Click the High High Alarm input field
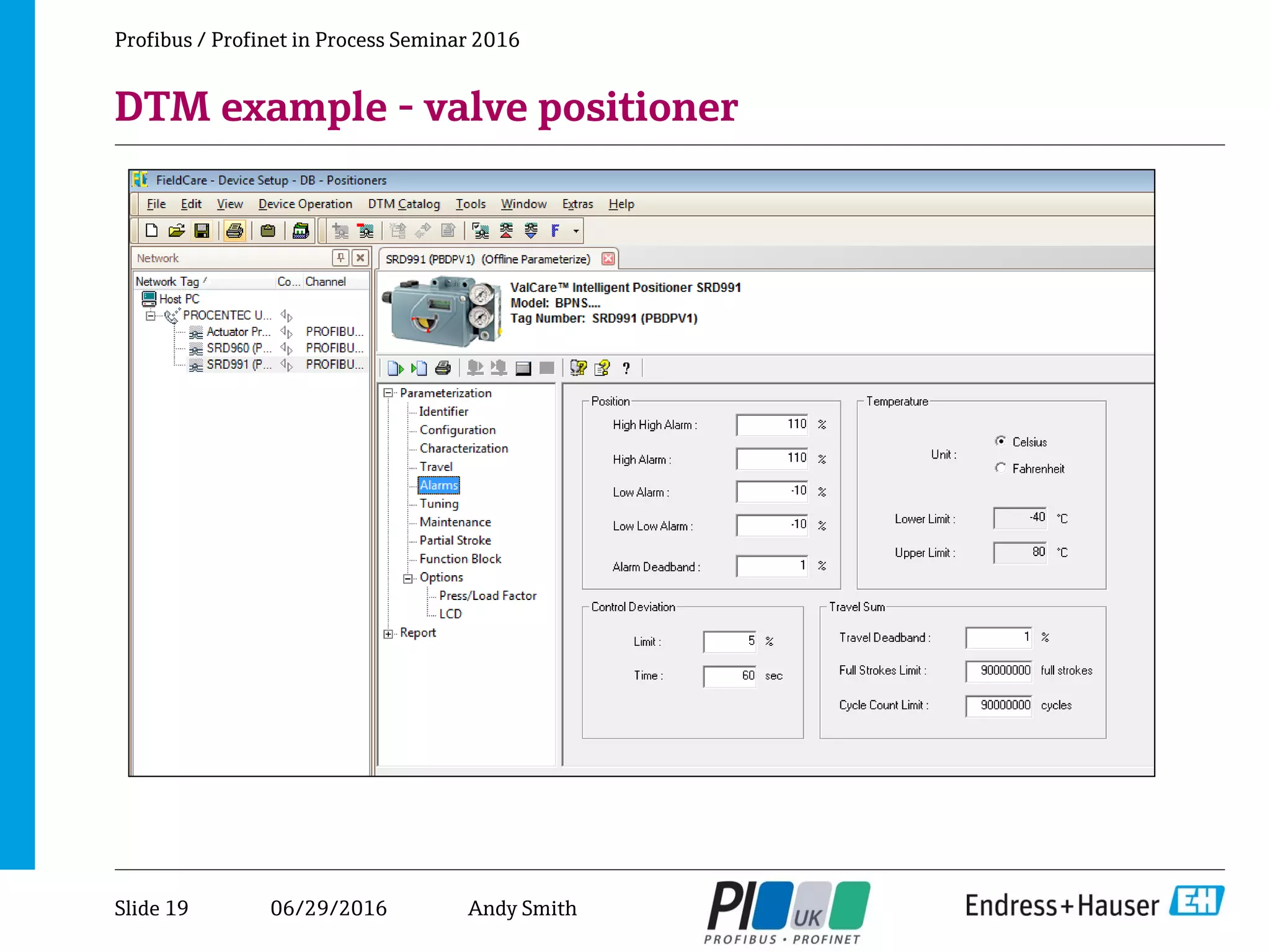The image size is (1270, 952). point(772,425)
